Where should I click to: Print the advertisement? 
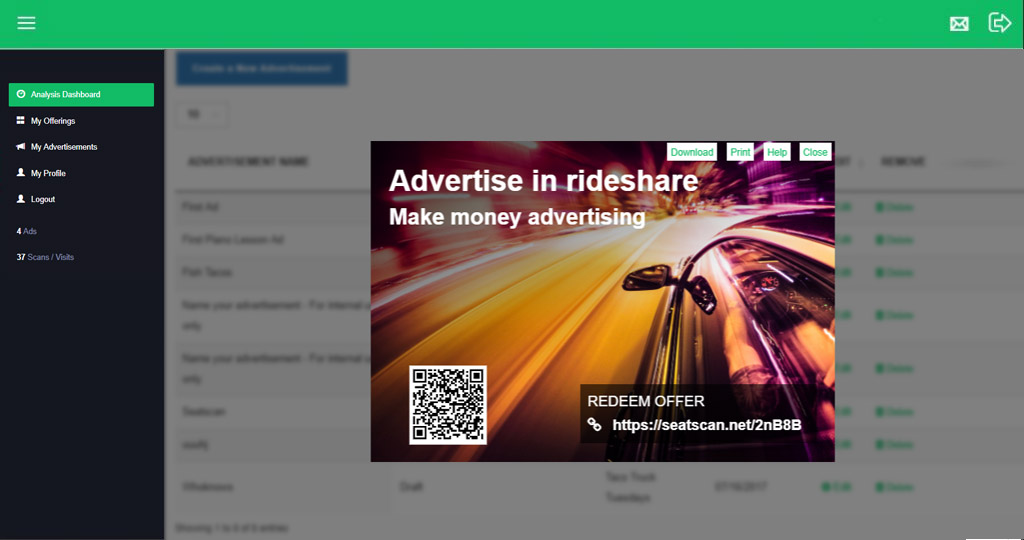(740, 152)
